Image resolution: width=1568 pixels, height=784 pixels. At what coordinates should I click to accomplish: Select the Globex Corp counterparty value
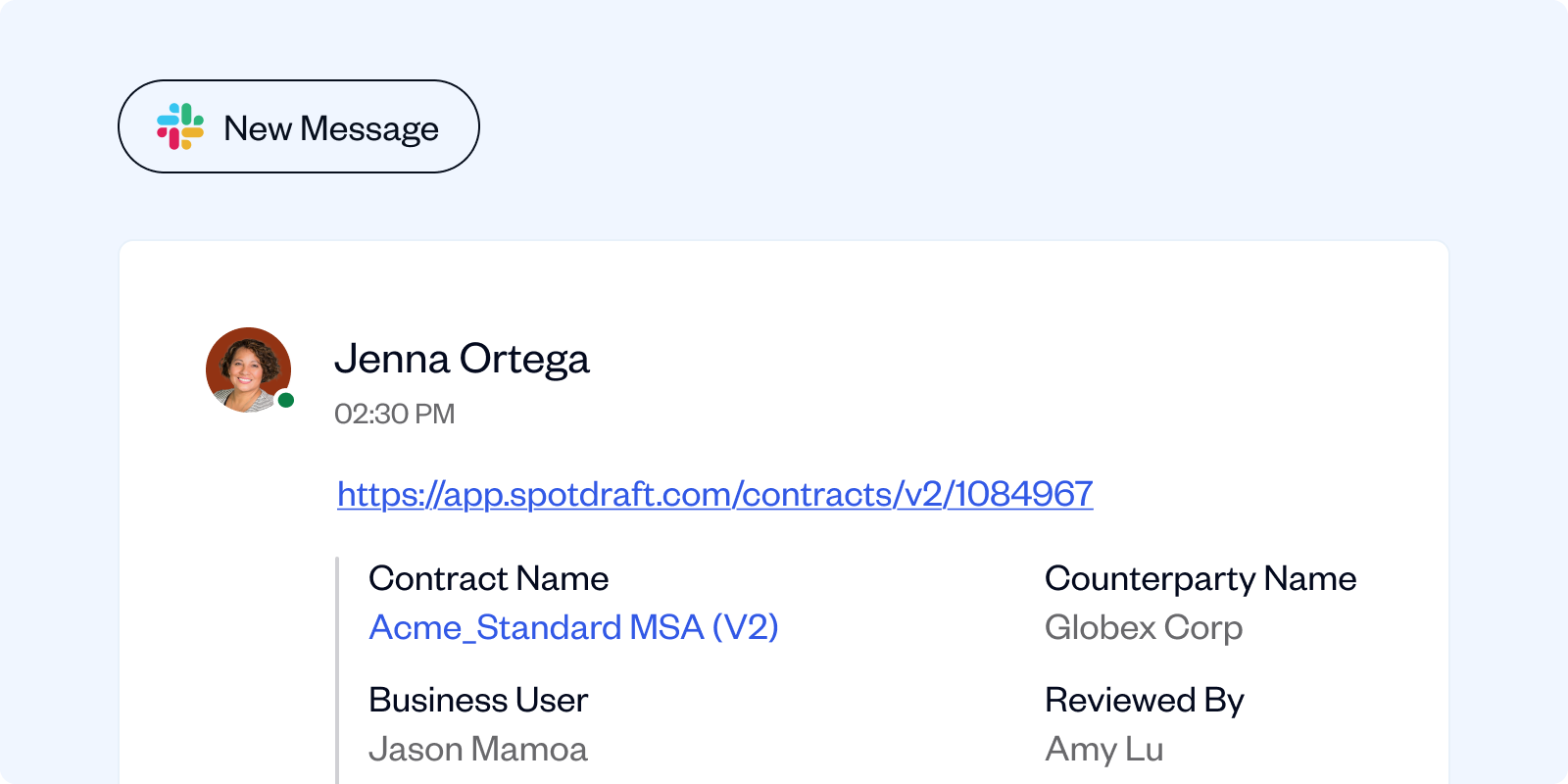point(1143,627)
